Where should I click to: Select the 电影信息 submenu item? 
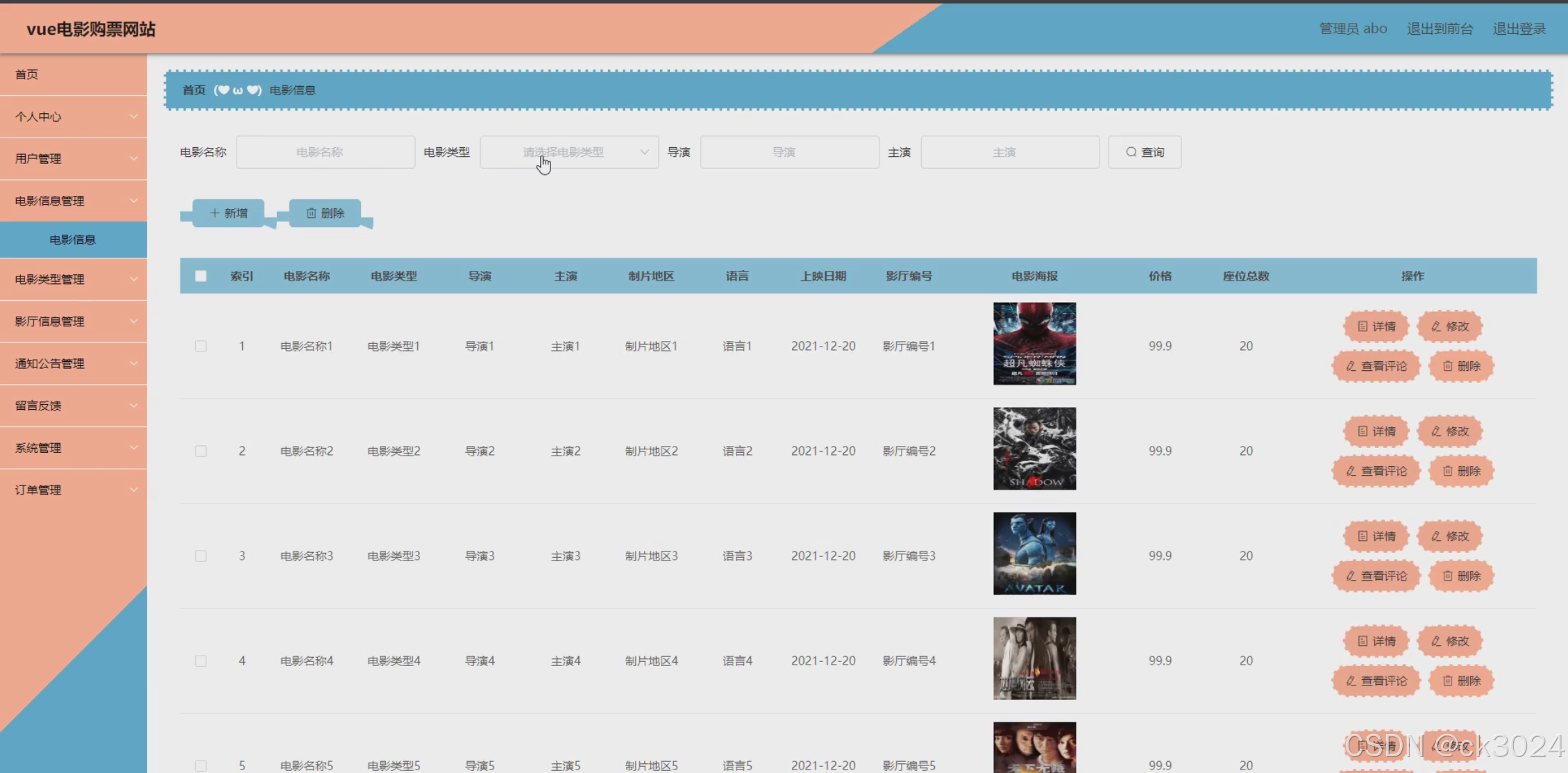73,240
